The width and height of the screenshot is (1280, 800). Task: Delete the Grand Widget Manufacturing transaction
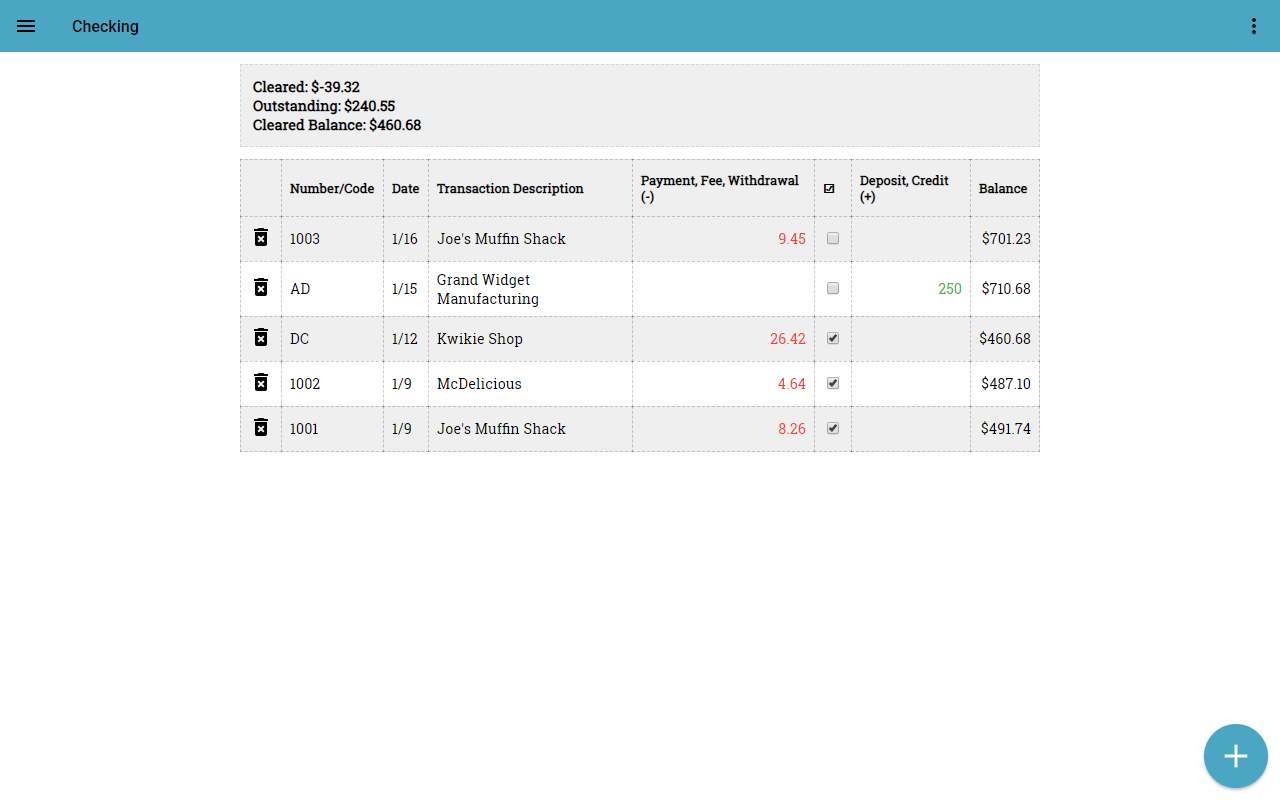point(261,288)
